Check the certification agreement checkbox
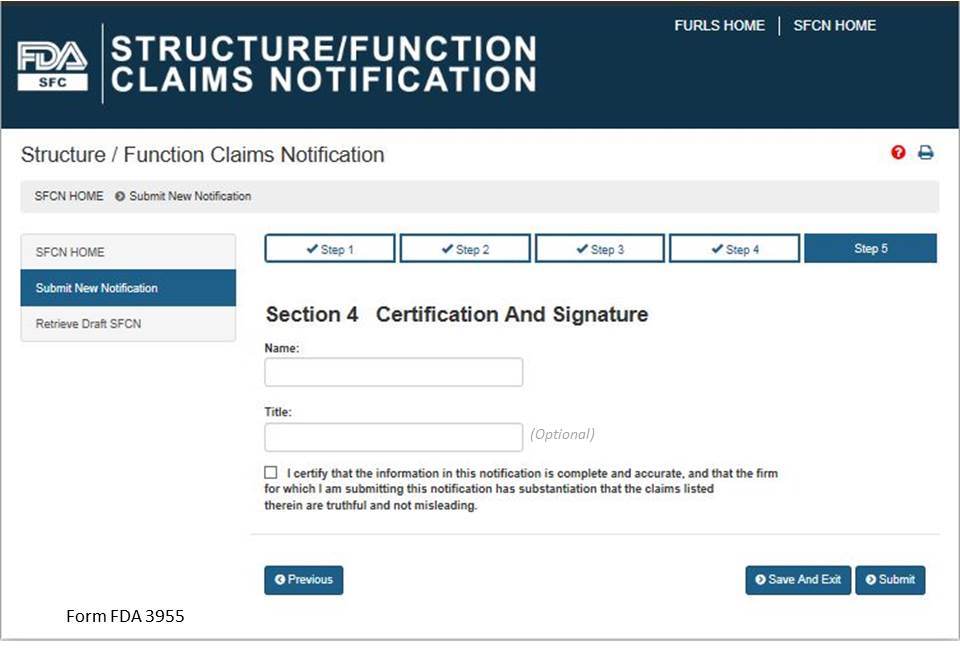 pos(271,472)
